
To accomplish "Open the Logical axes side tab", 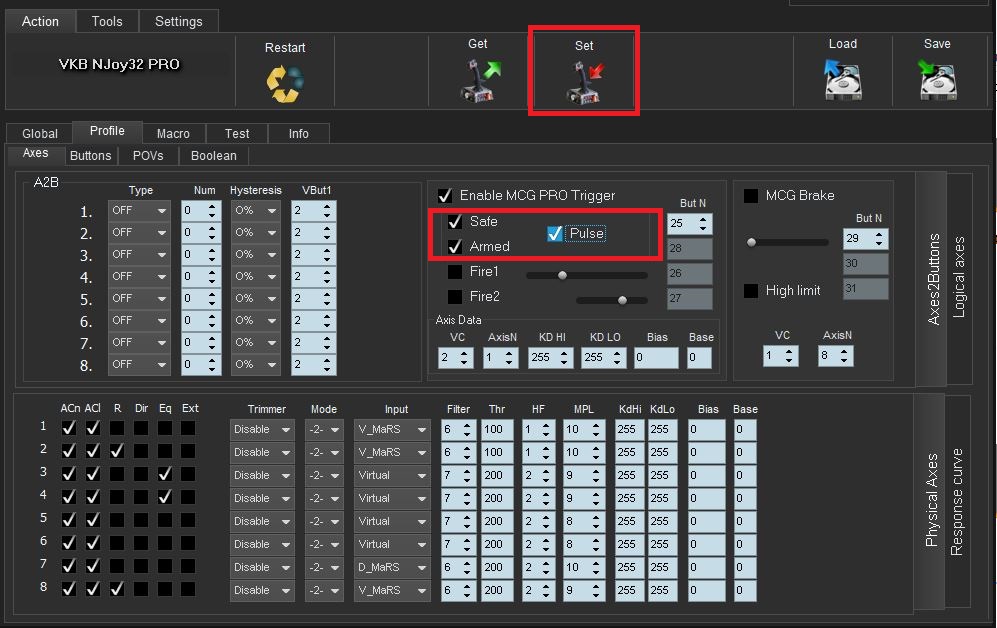I will click(958, 277).
